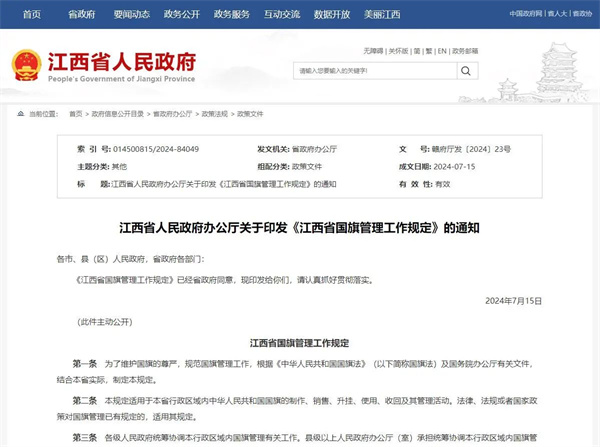Click the home icon beside 当前位置
600x447 pixels.
(21, 114)
